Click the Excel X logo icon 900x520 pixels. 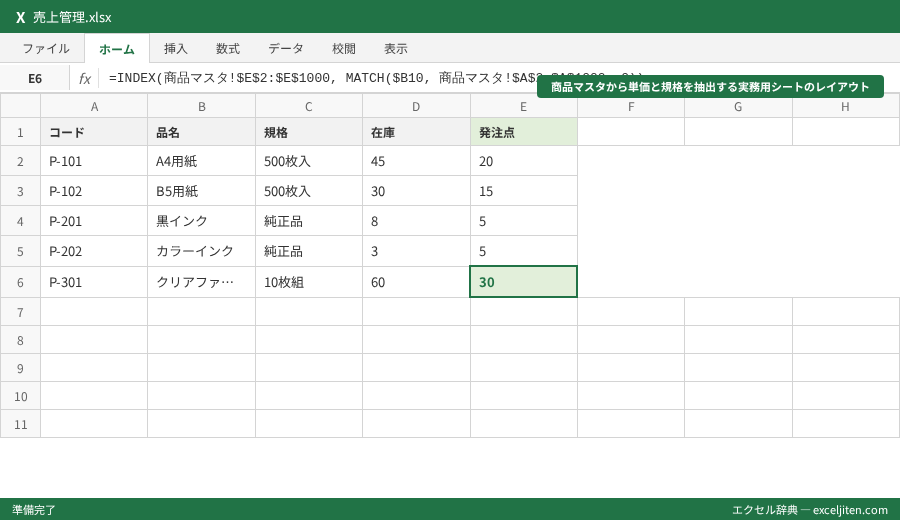[20, 17]
